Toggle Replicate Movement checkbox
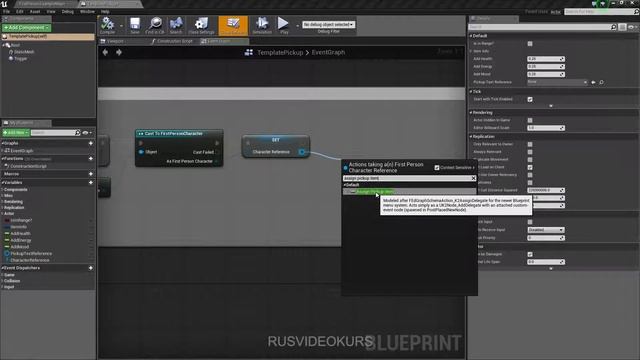The image size is (640, 360). [530, 160]
